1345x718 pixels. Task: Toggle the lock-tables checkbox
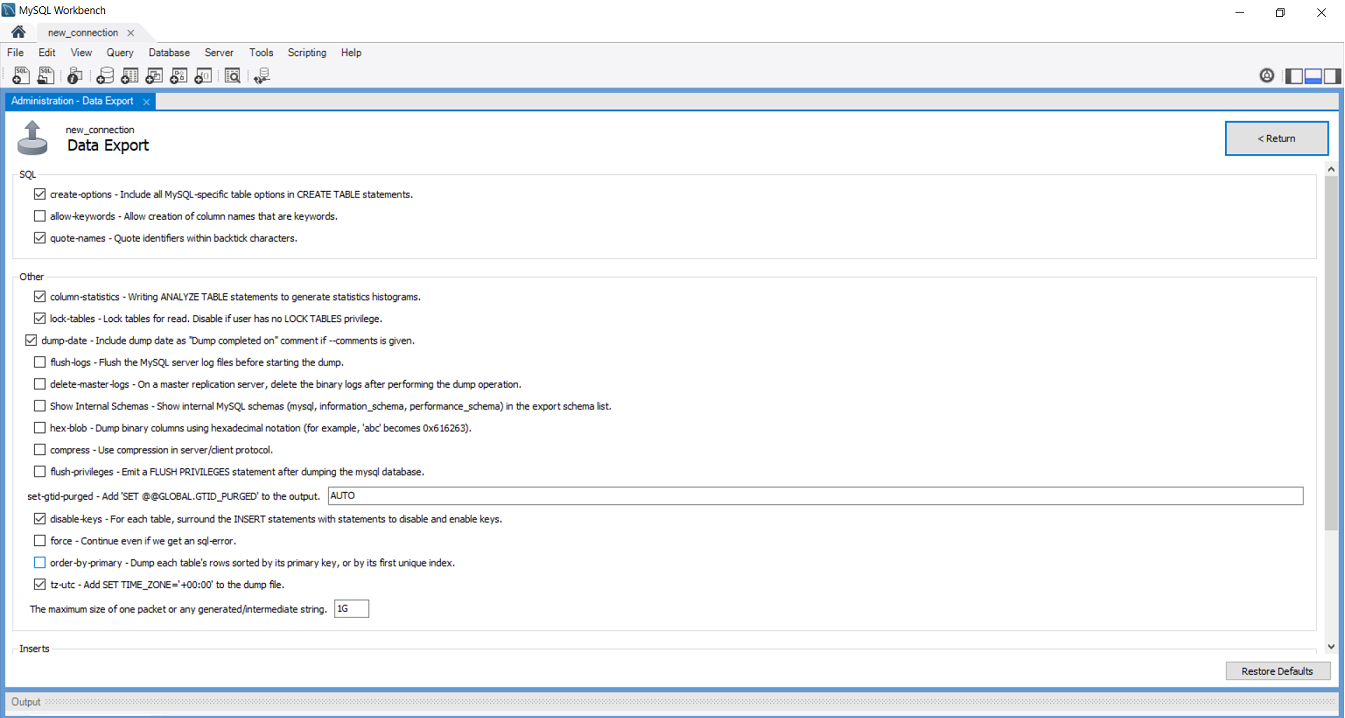[x=40, y=319]
